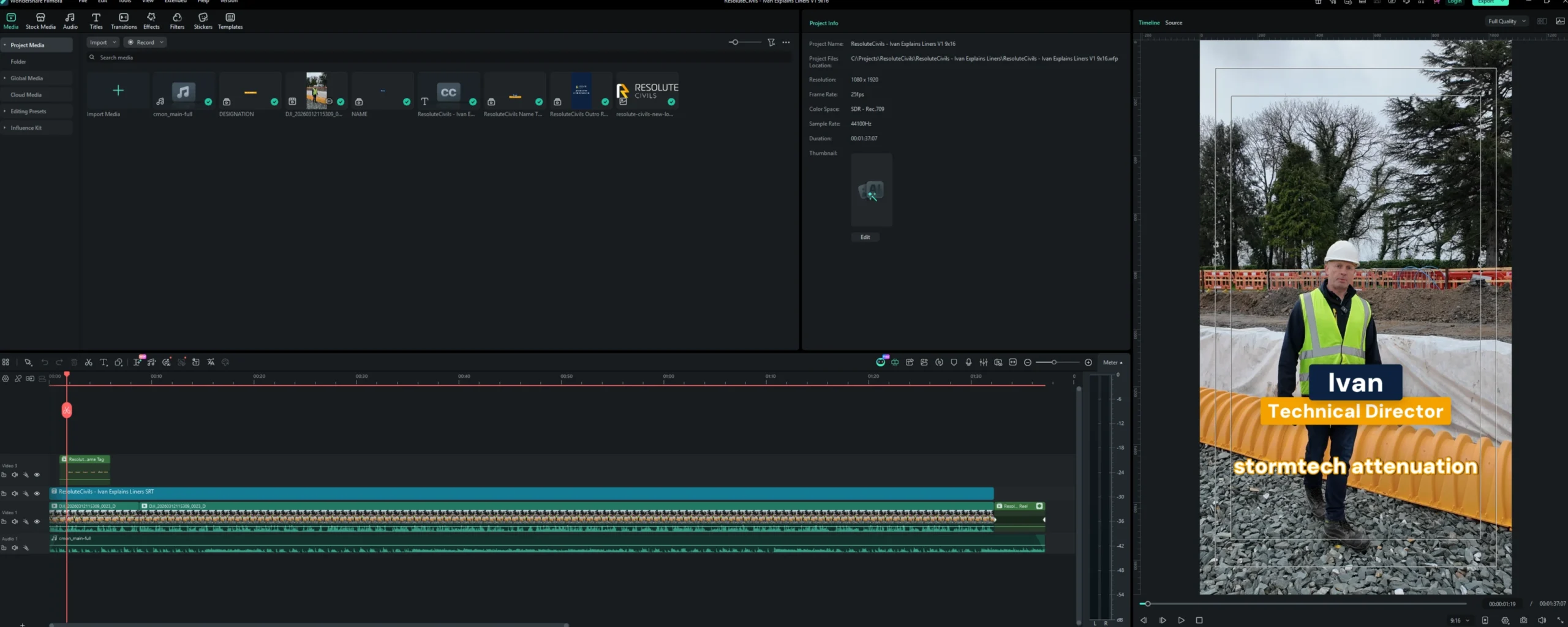The width and height of the screenshot is (1568, 627).
Task: Zoom out the timeline with minus icon
Action: tap(1028, 362)
